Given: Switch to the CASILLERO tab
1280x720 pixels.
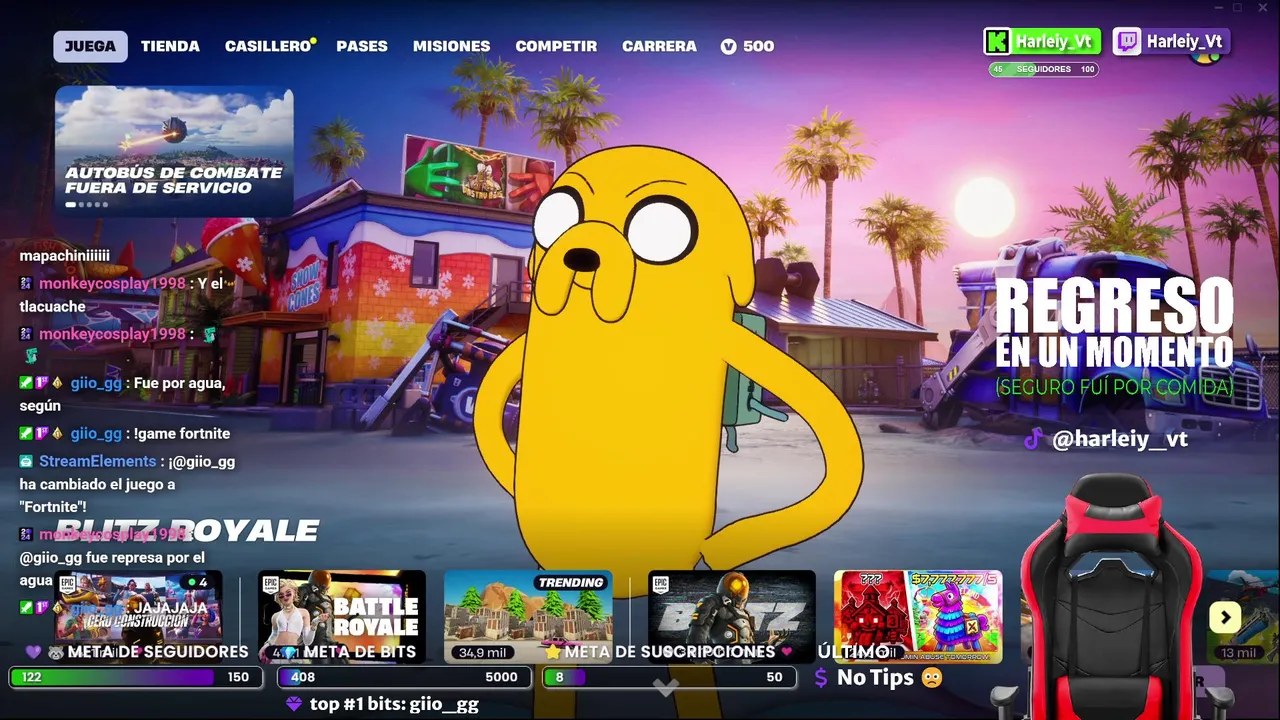Looking at the screenshot, I should pos(268,46).
